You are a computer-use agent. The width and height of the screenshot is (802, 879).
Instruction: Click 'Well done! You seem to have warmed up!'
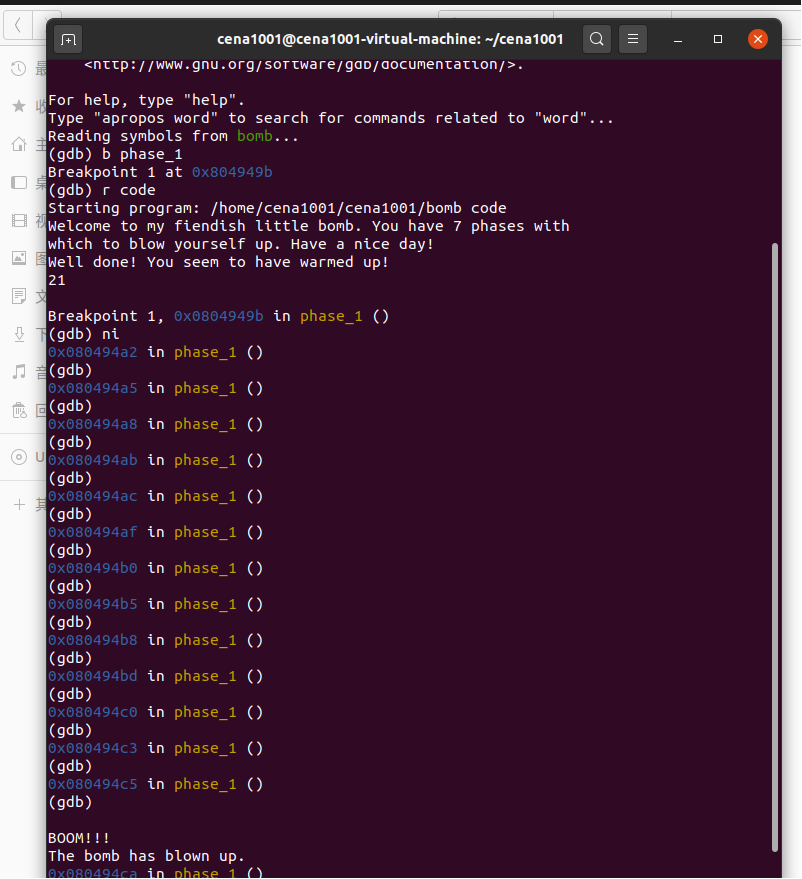pyautogui.click(x=218, y=262)
